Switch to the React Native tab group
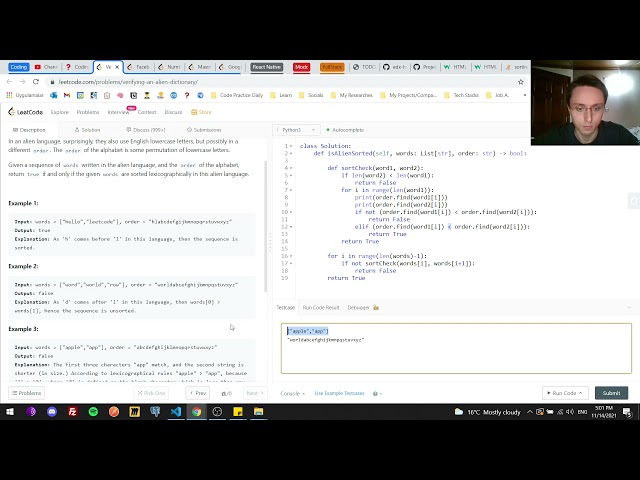The height and width of the screenshot is (480, 640). point(267,67)
